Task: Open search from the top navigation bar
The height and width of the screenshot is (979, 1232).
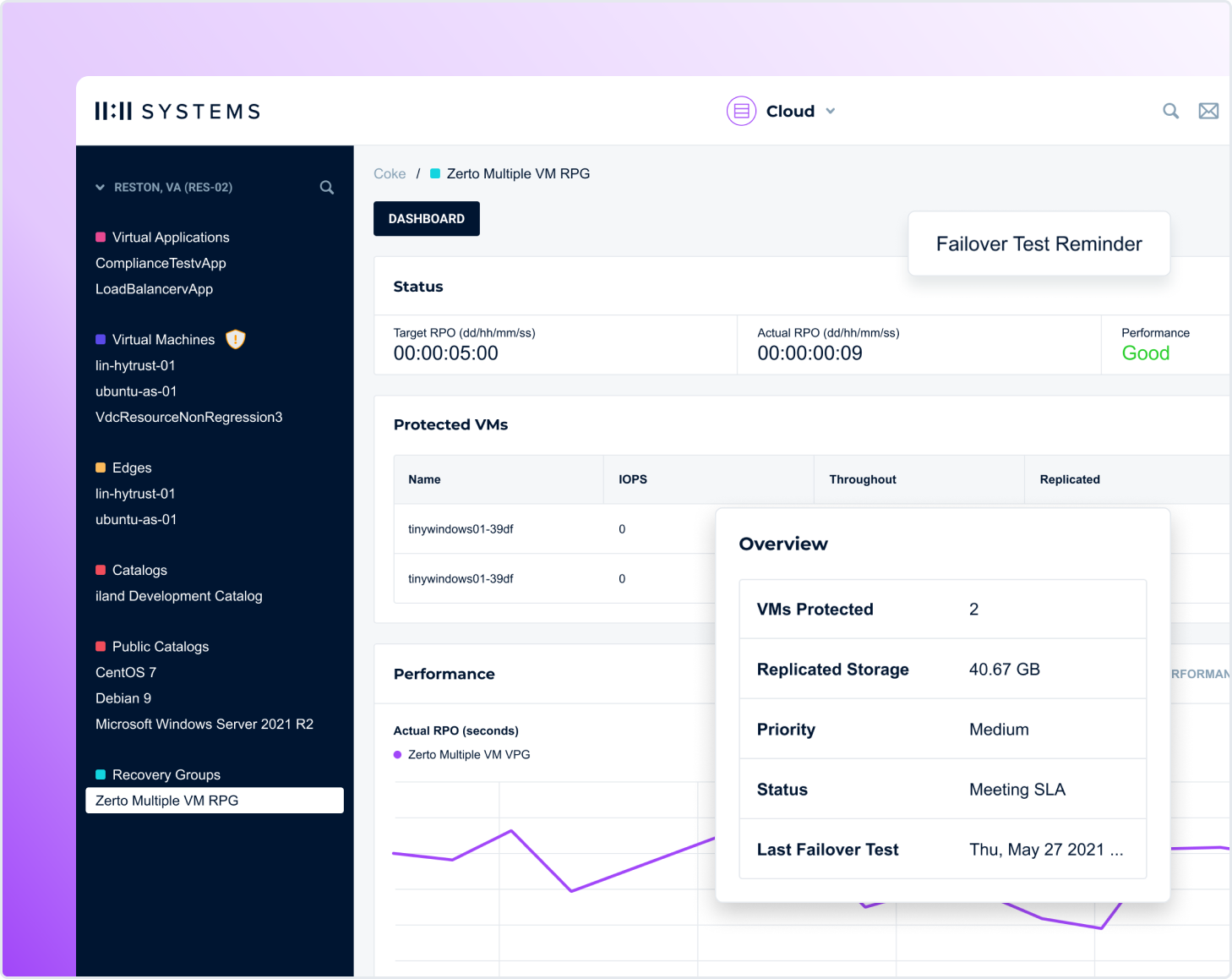Action: coord(1171,111)
